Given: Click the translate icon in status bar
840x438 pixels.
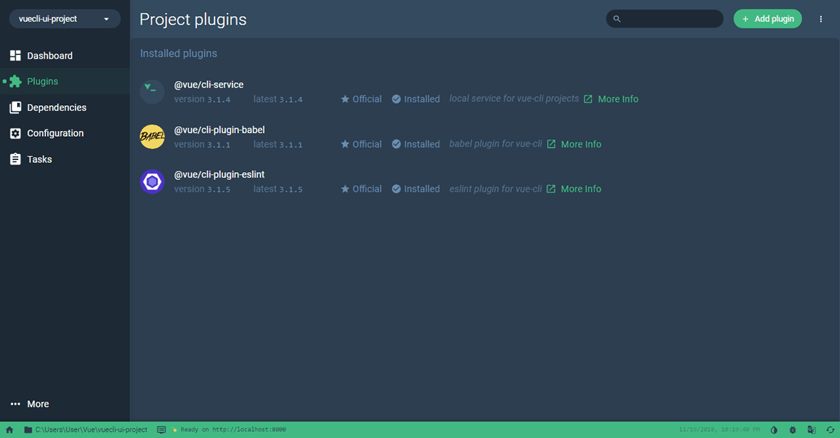Looking at the screenshot, I should (x=811, y=430).
